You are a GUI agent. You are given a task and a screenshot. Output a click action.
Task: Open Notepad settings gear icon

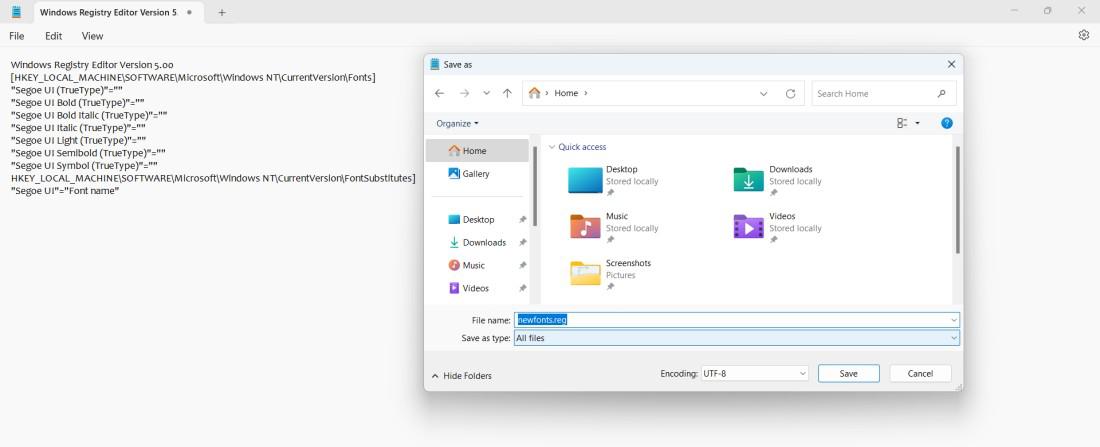pyautogui.click(x=1083, y=35)
